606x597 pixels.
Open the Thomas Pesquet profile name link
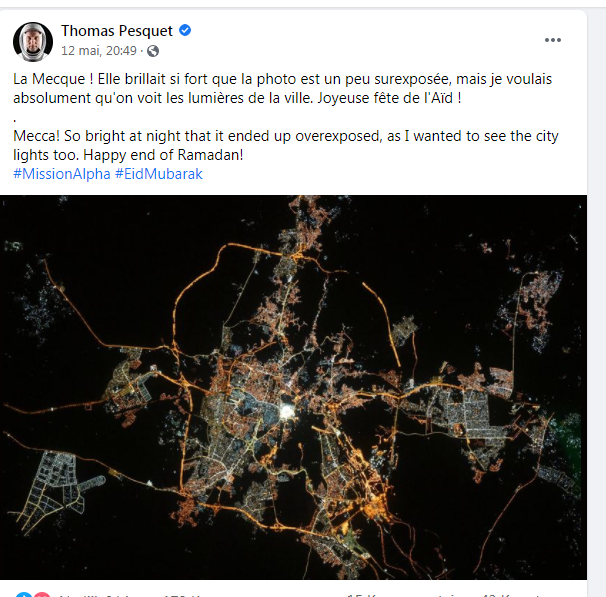click(116, 31)
